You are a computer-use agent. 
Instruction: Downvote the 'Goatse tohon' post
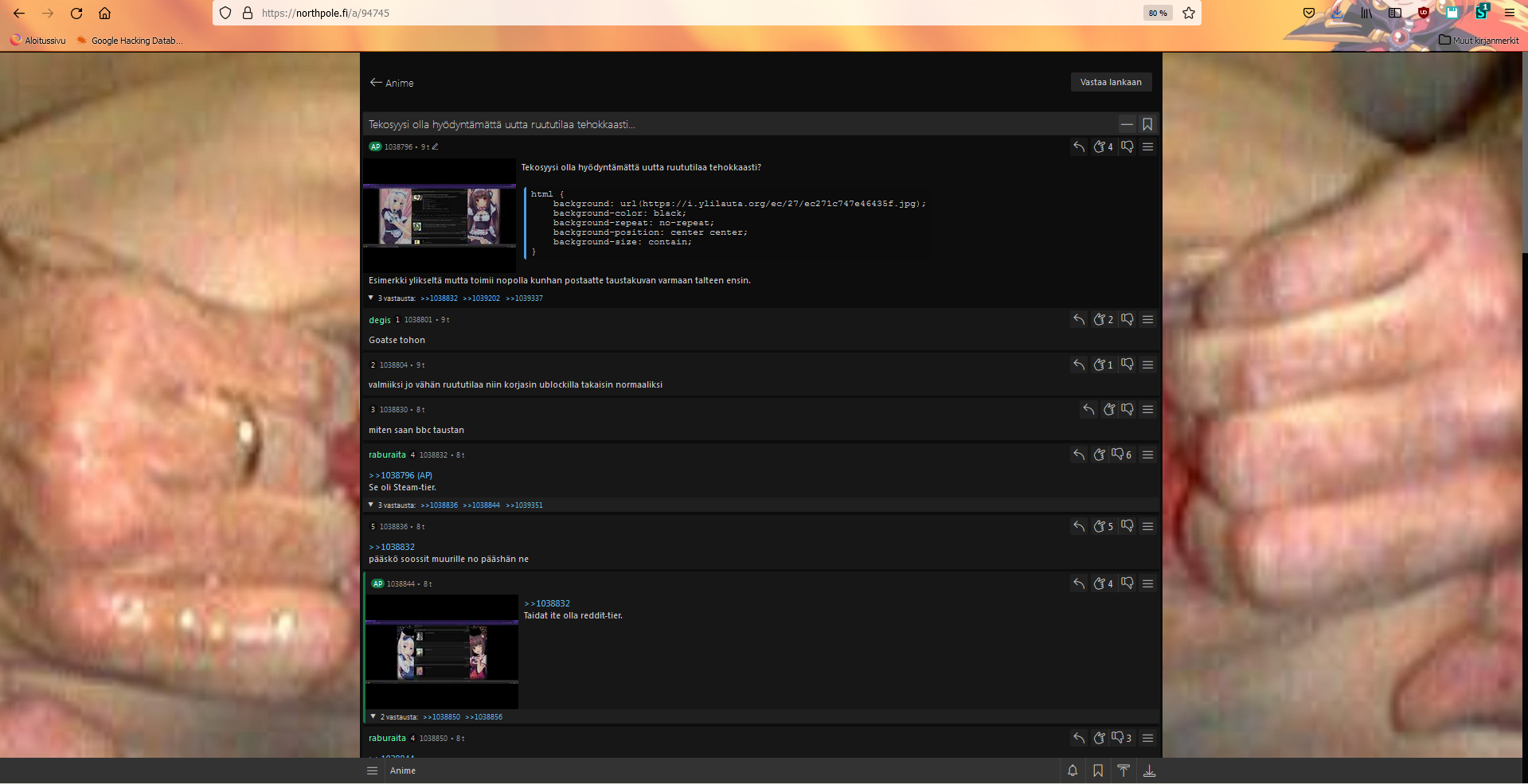(x=1127, y=319)
